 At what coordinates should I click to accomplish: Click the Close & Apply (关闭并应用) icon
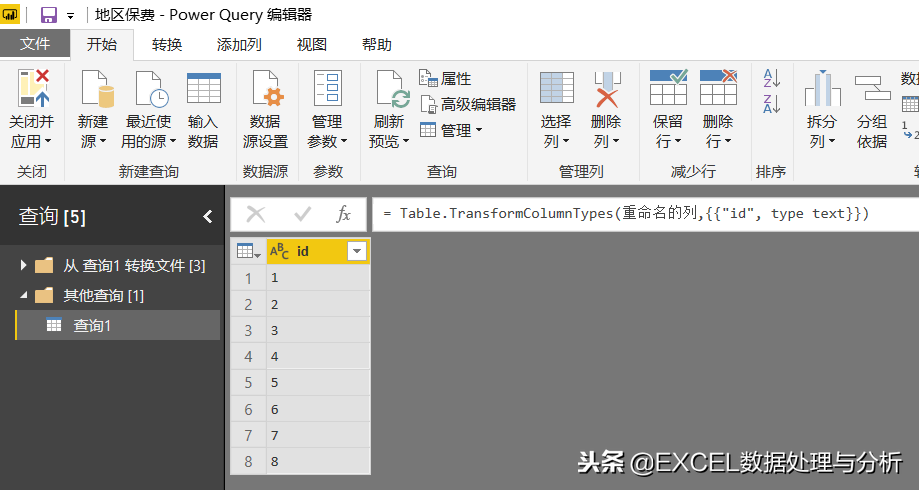click(33, 88)
